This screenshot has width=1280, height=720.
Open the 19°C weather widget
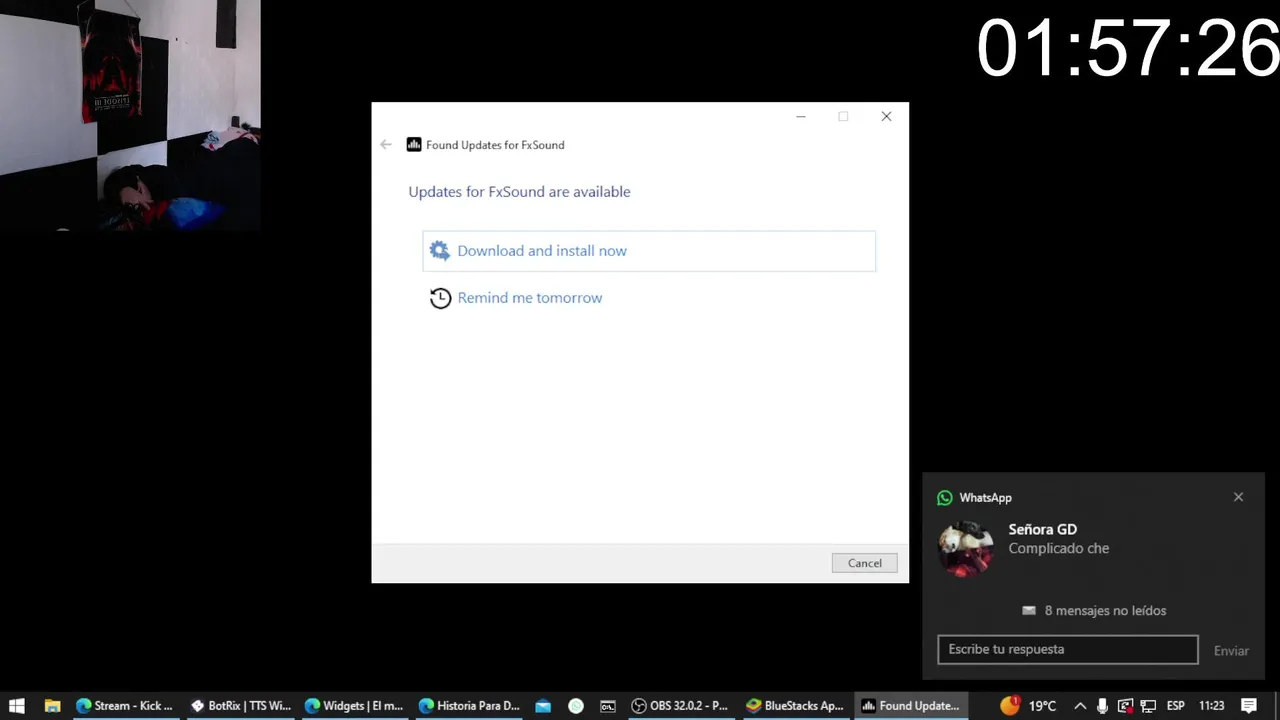(x=1028, y=706)
